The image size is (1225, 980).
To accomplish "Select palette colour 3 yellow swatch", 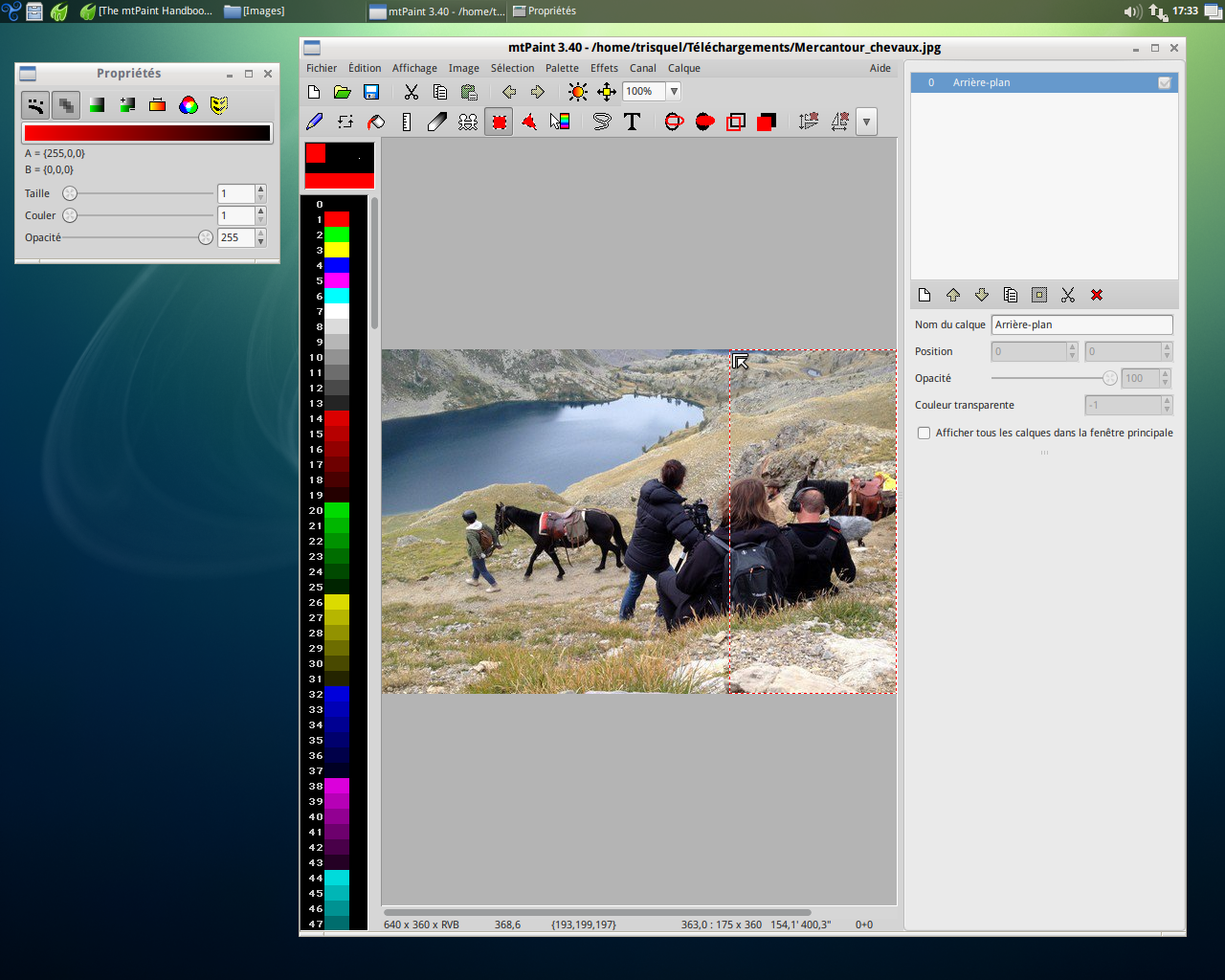I will point(337,250).
